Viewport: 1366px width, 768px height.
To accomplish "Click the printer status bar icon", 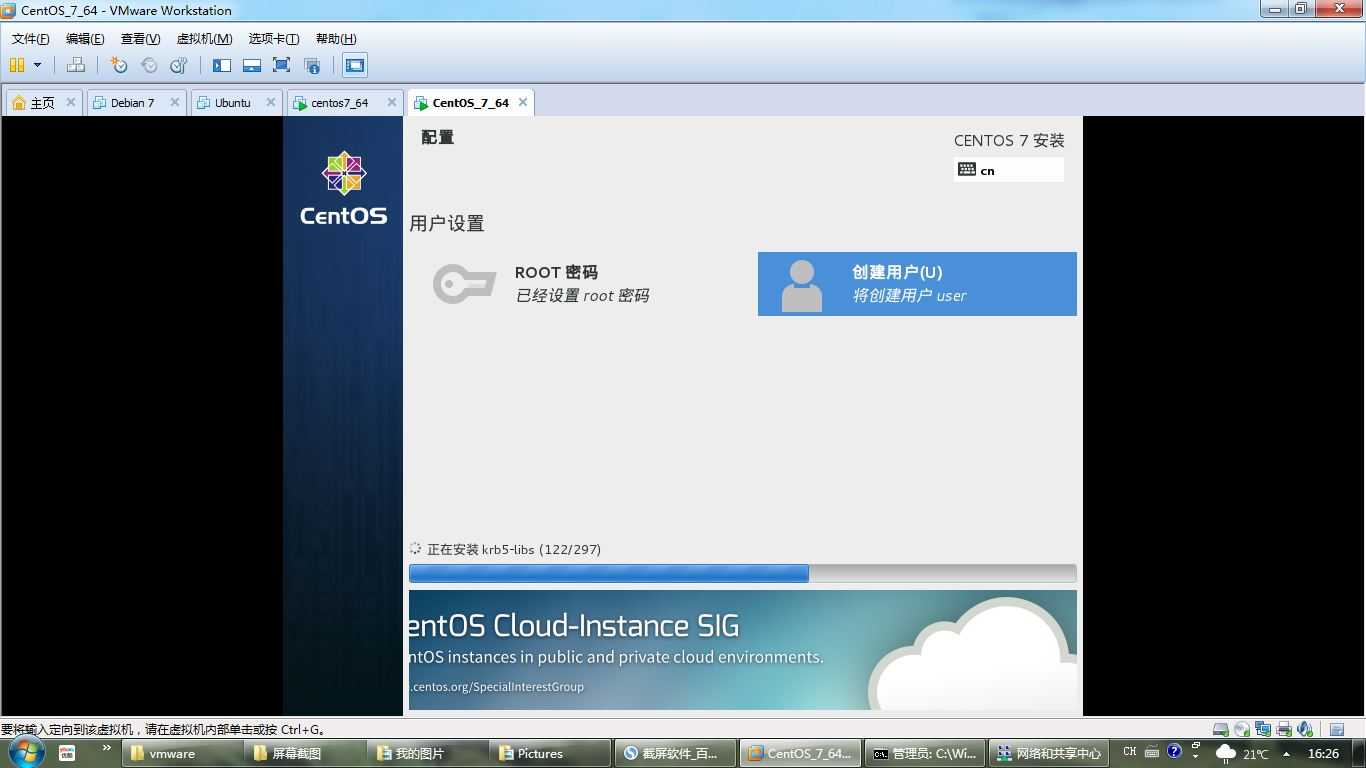I will pyautogui.click(x=1284, y=729).
